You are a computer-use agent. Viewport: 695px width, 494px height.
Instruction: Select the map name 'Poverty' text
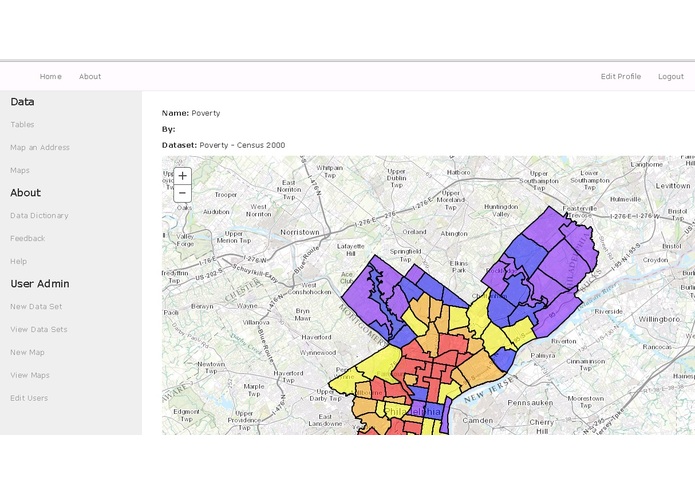[x=206, y=113]
